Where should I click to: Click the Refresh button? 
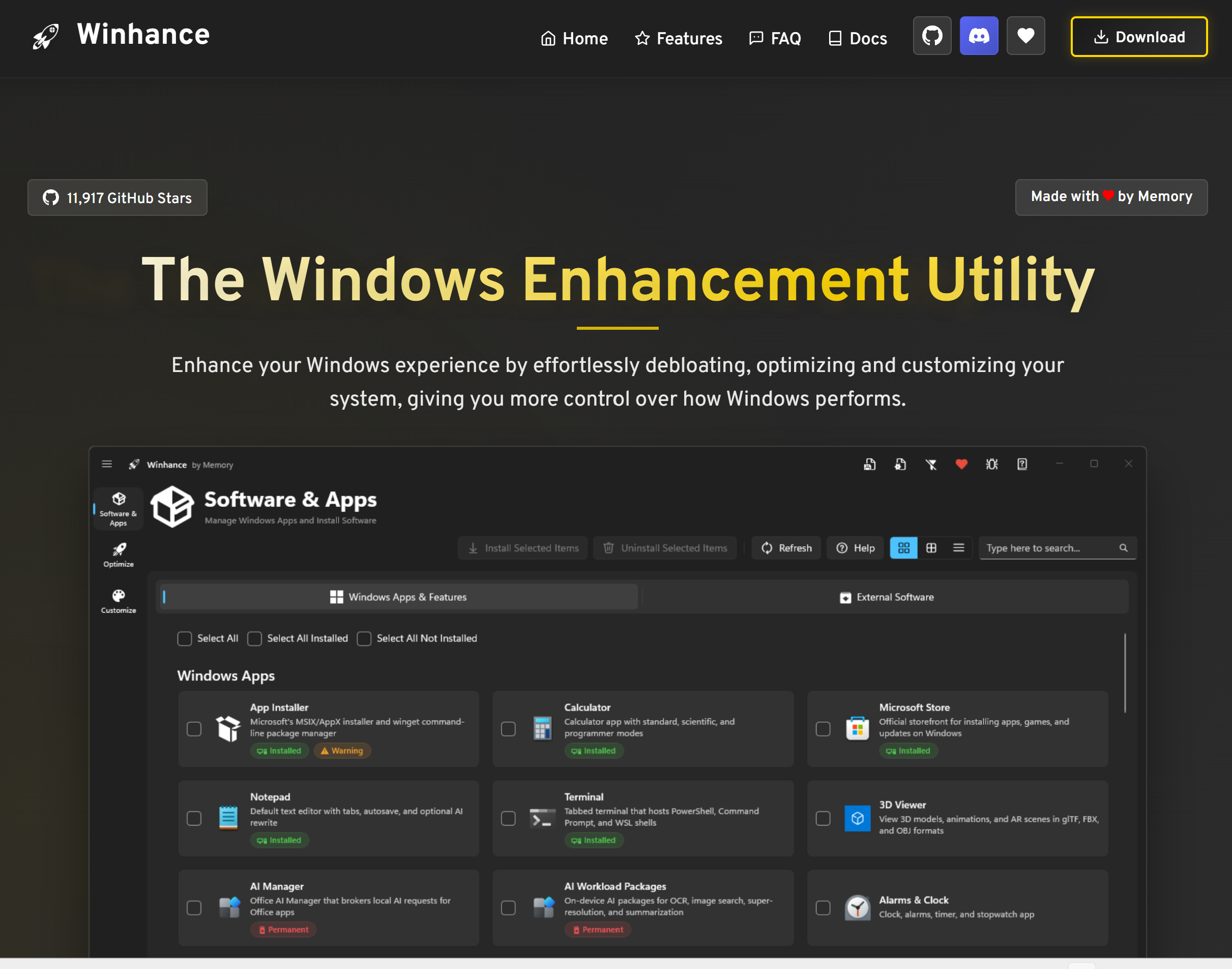click(x=786, y=548)
